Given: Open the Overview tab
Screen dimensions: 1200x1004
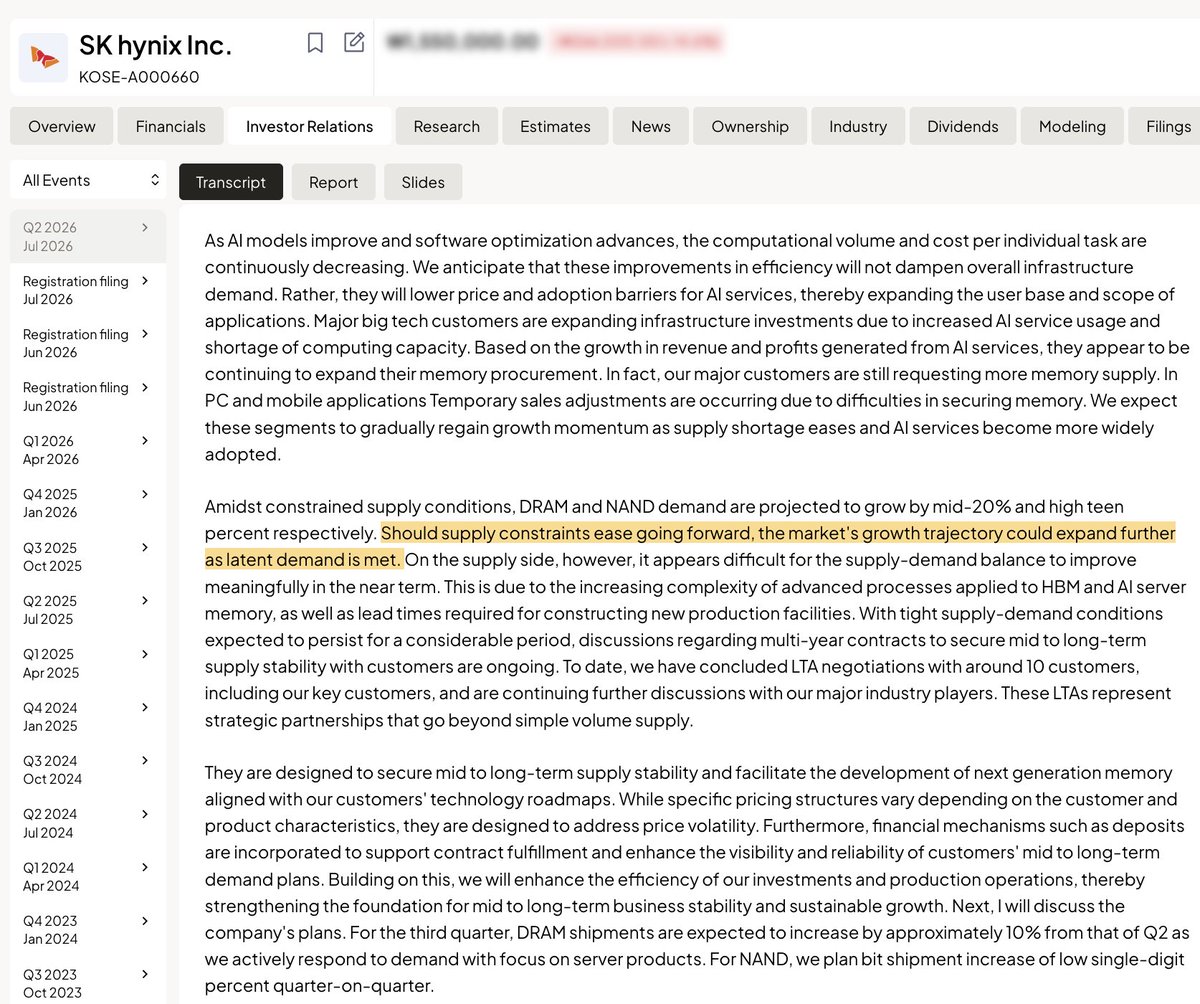Looking at the screenshot, I should click(62, 126).
